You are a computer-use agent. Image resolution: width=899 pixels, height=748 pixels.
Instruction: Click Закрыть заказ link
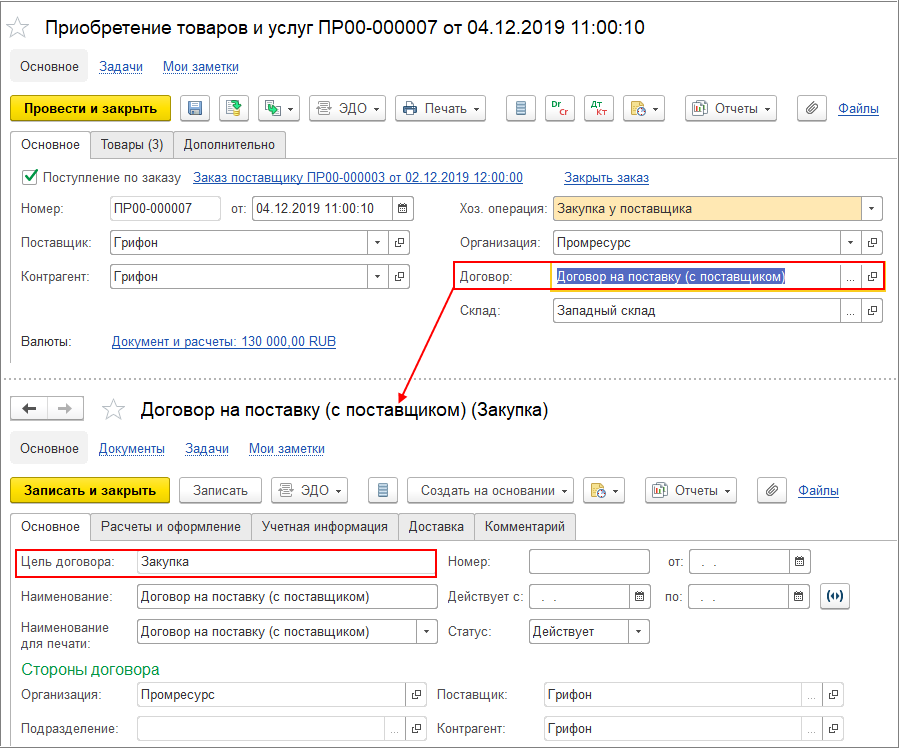[x=606, y=177]
